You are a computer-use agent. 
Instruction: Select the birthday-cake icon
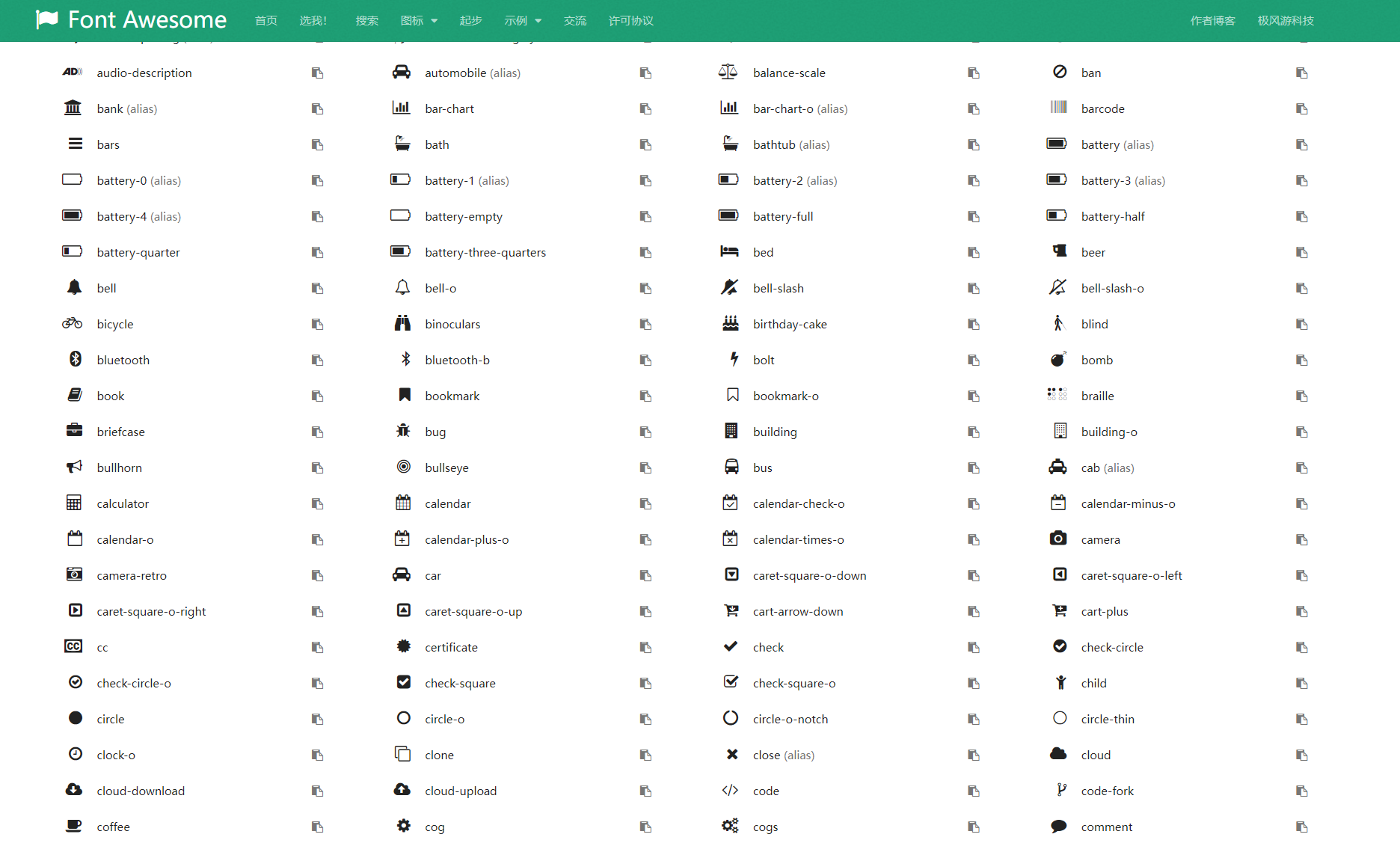[x=731, y=323]
